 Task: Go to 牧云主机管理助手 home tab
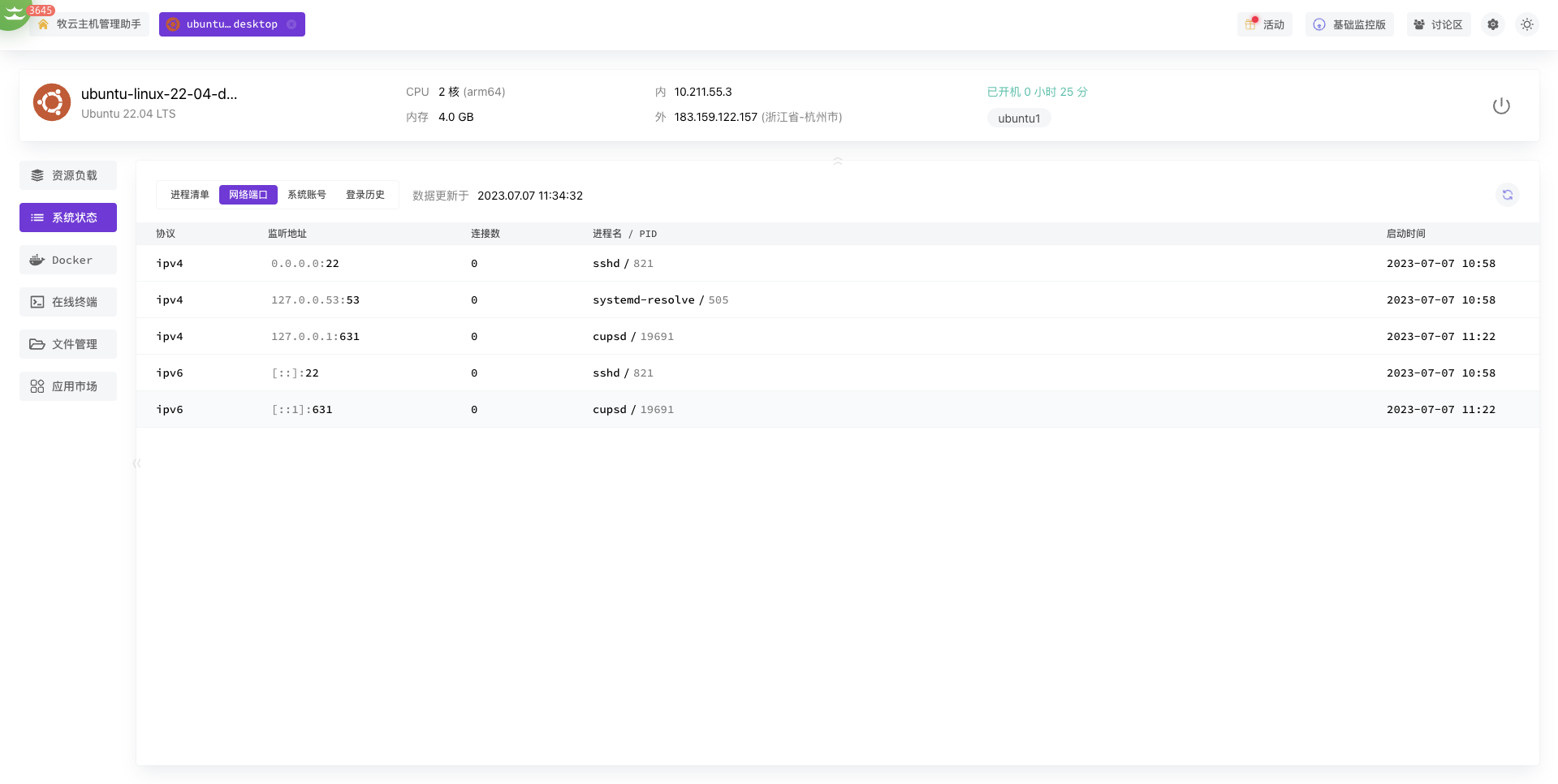tap(89, 24)
